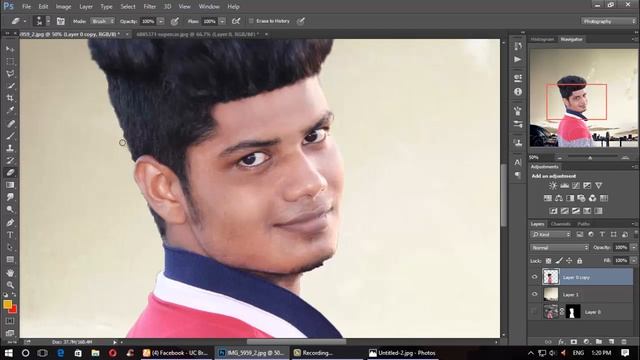Screen dimensions: 640x360
Task: Open the Layer menu
Action: tap(86, 7)
